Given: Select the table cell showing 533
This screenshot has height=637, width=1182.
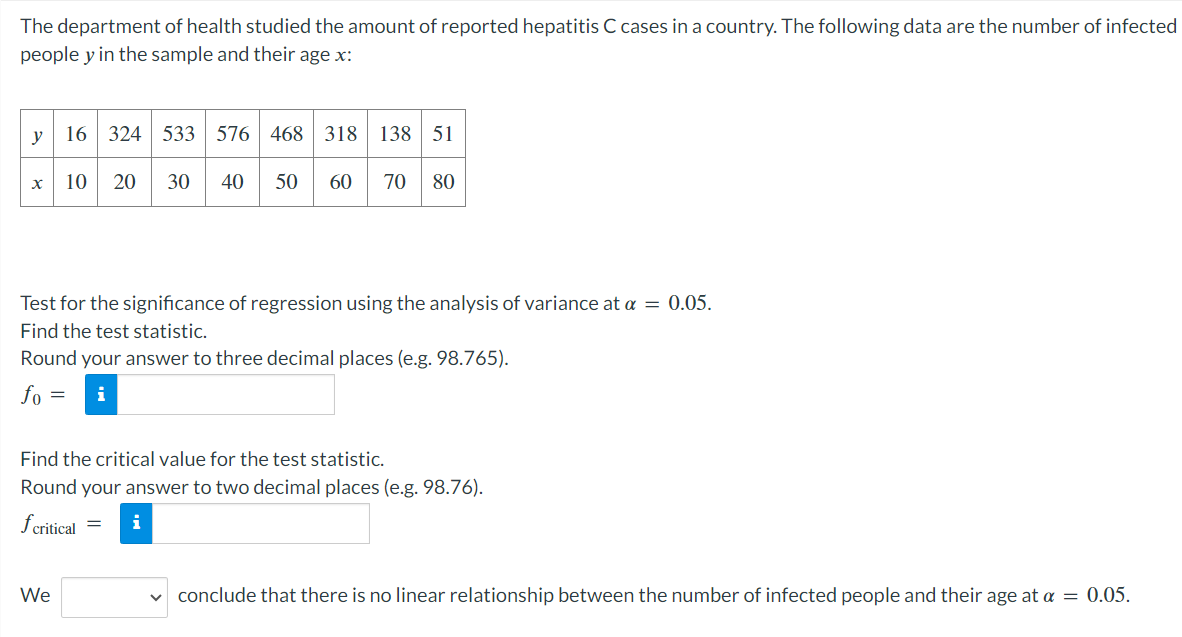Looking at the screenshot, I should pos(179,133).
